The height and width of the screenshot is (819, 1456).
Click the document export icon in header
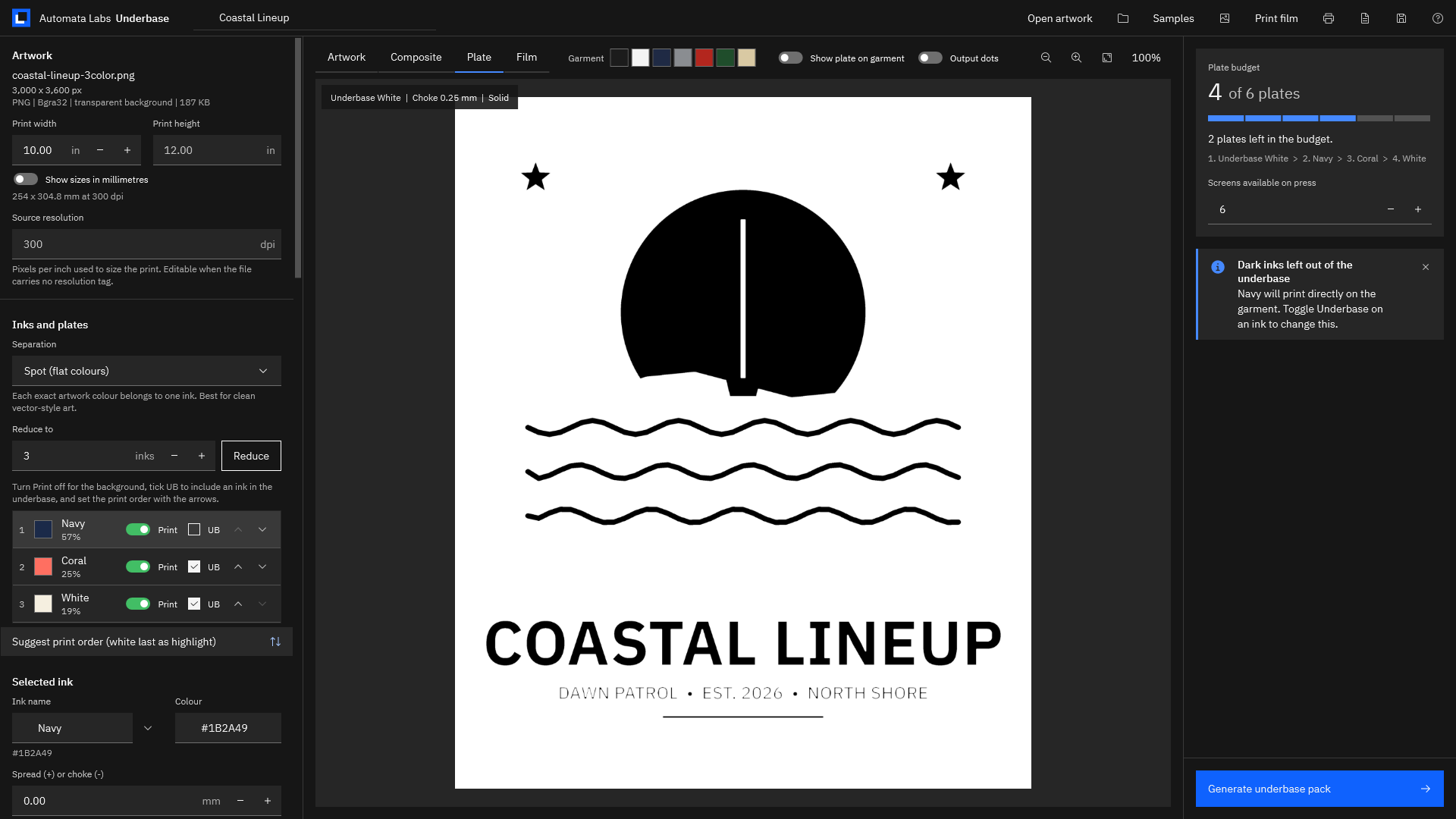point(1365,18)
